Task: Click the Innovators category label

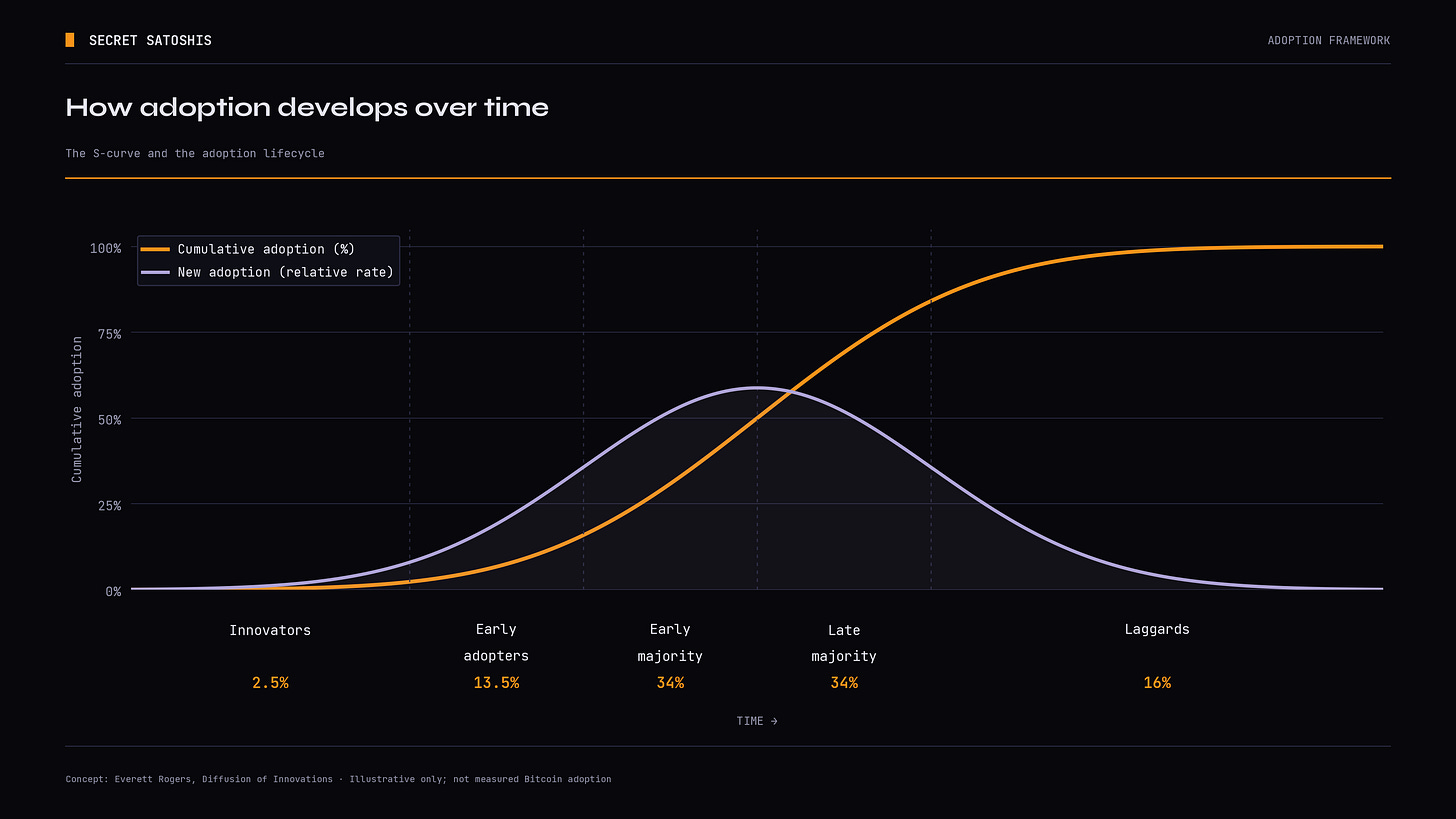Action: tap(270, 630)
